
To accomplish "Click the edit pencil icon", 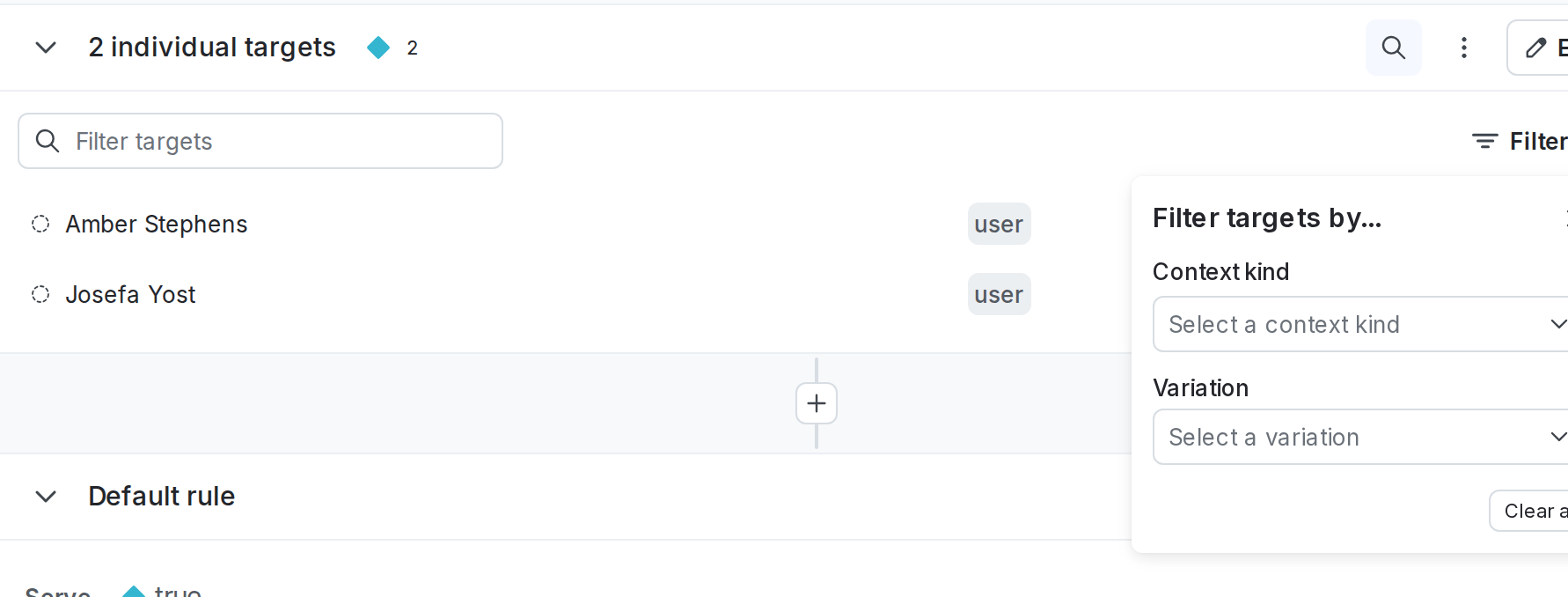I will pos(1536,48).
